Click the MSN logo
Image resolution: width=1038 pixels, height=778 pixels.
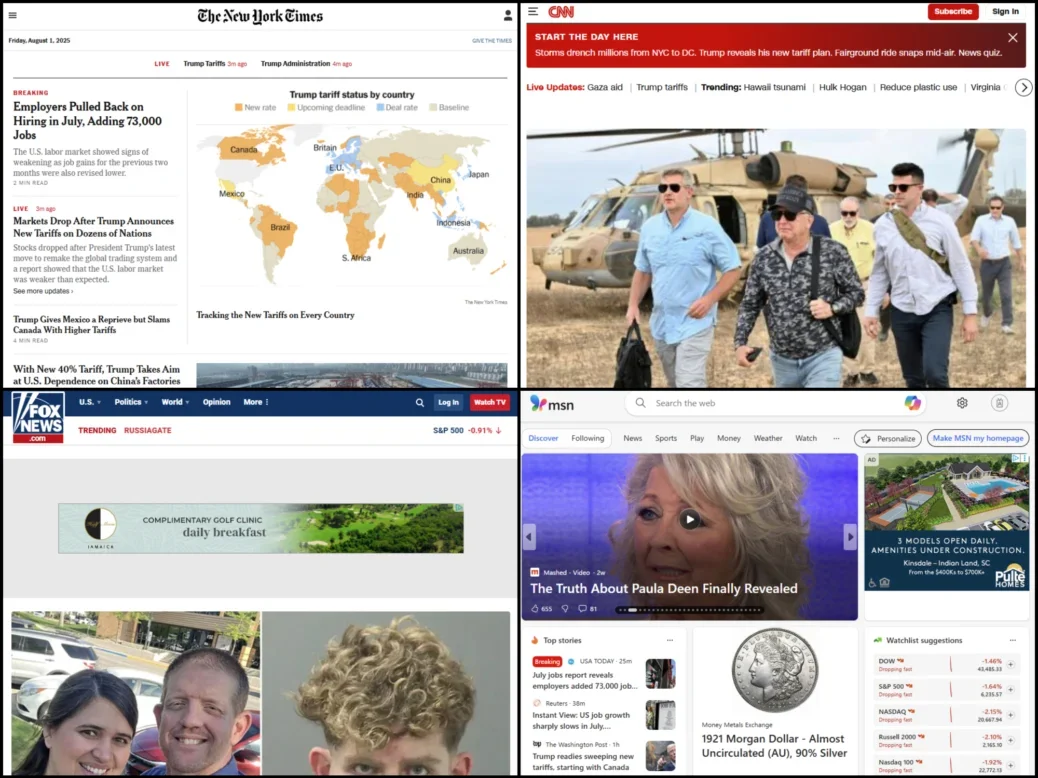[552, 404]
